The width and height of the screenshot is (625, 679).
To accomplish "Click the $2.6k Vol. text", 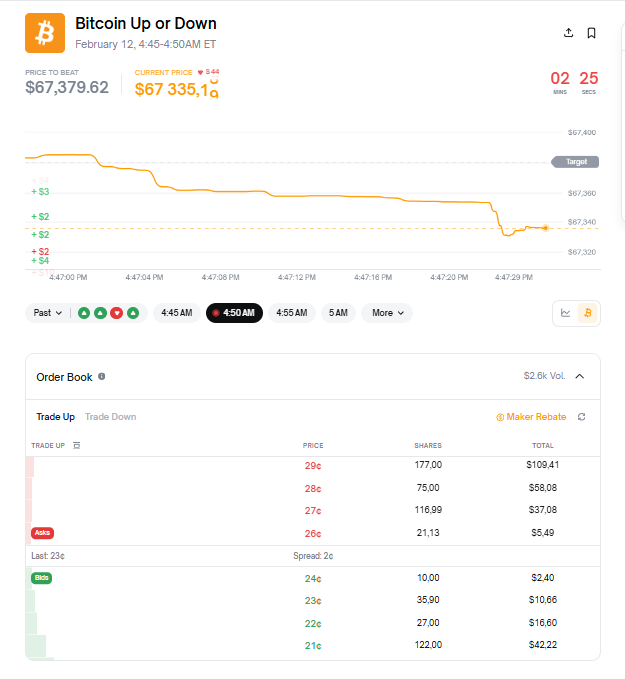I will (x=544, y=375).
